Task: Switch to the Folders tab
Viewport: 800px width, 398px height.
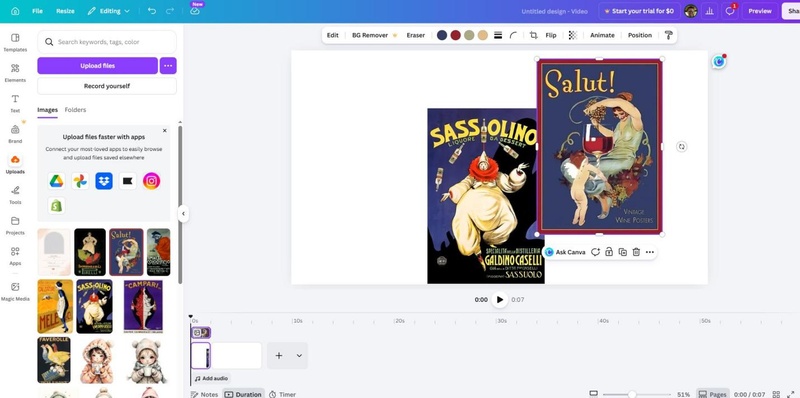Action: [75, 110]
